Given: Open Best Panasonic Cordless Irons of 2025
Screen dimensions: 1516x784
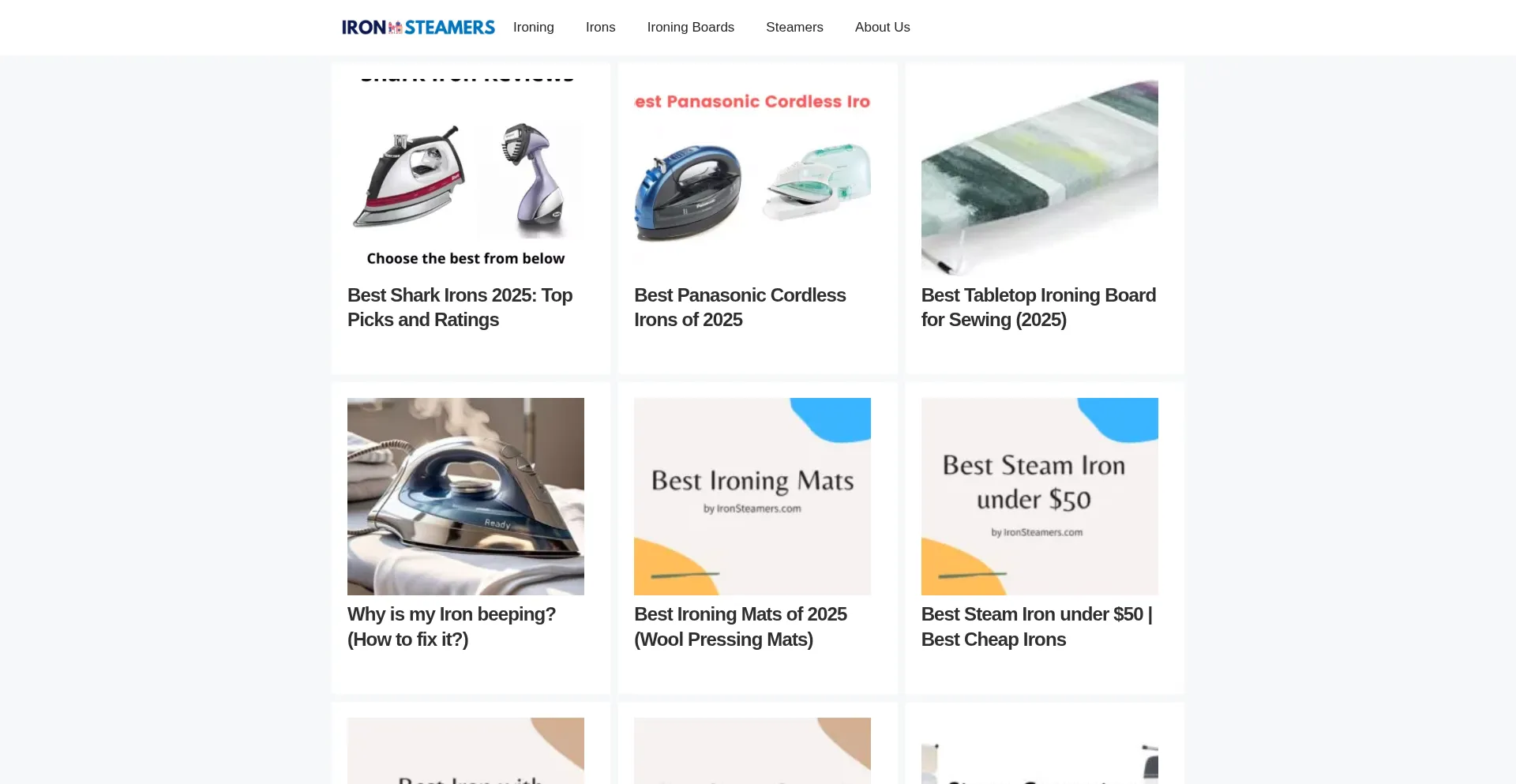Looking at the screenshot, I should (740, 307).
